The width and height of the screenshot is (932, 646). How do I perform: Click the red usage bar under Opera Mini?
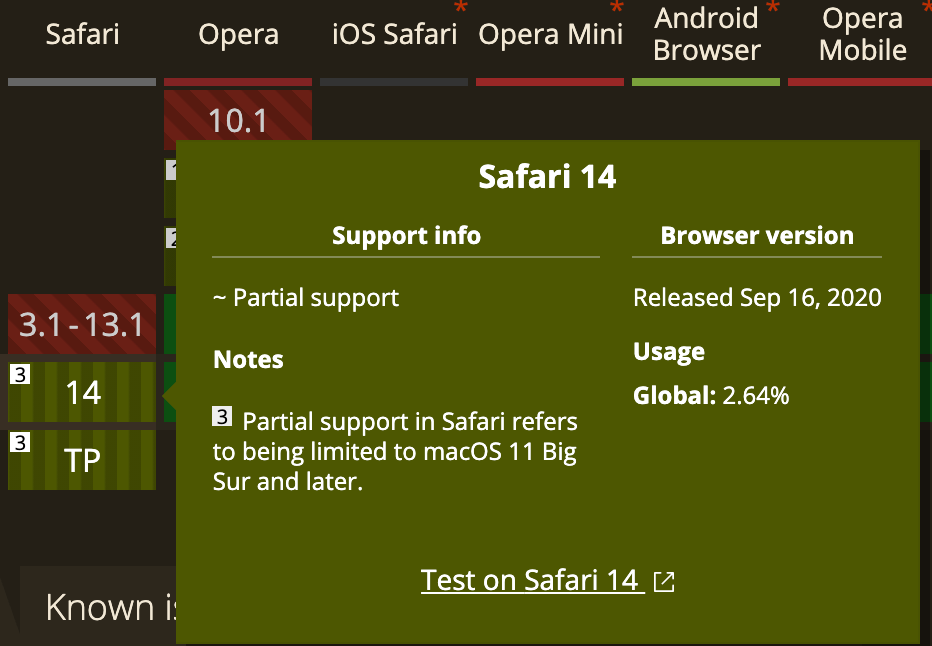(549, 80)
